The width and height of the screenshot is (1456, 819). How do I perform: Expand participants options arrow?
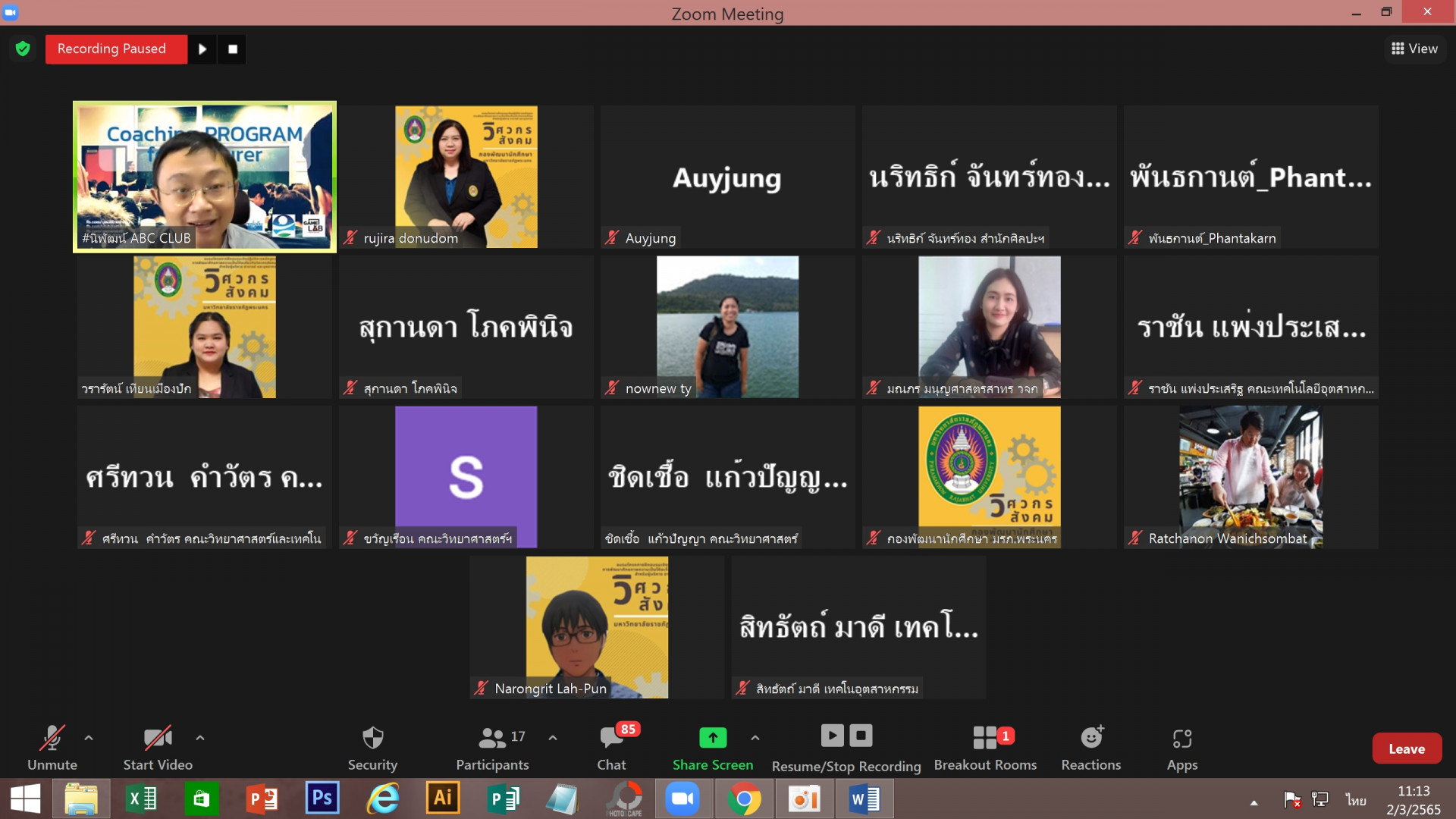(x=553, y=737)
